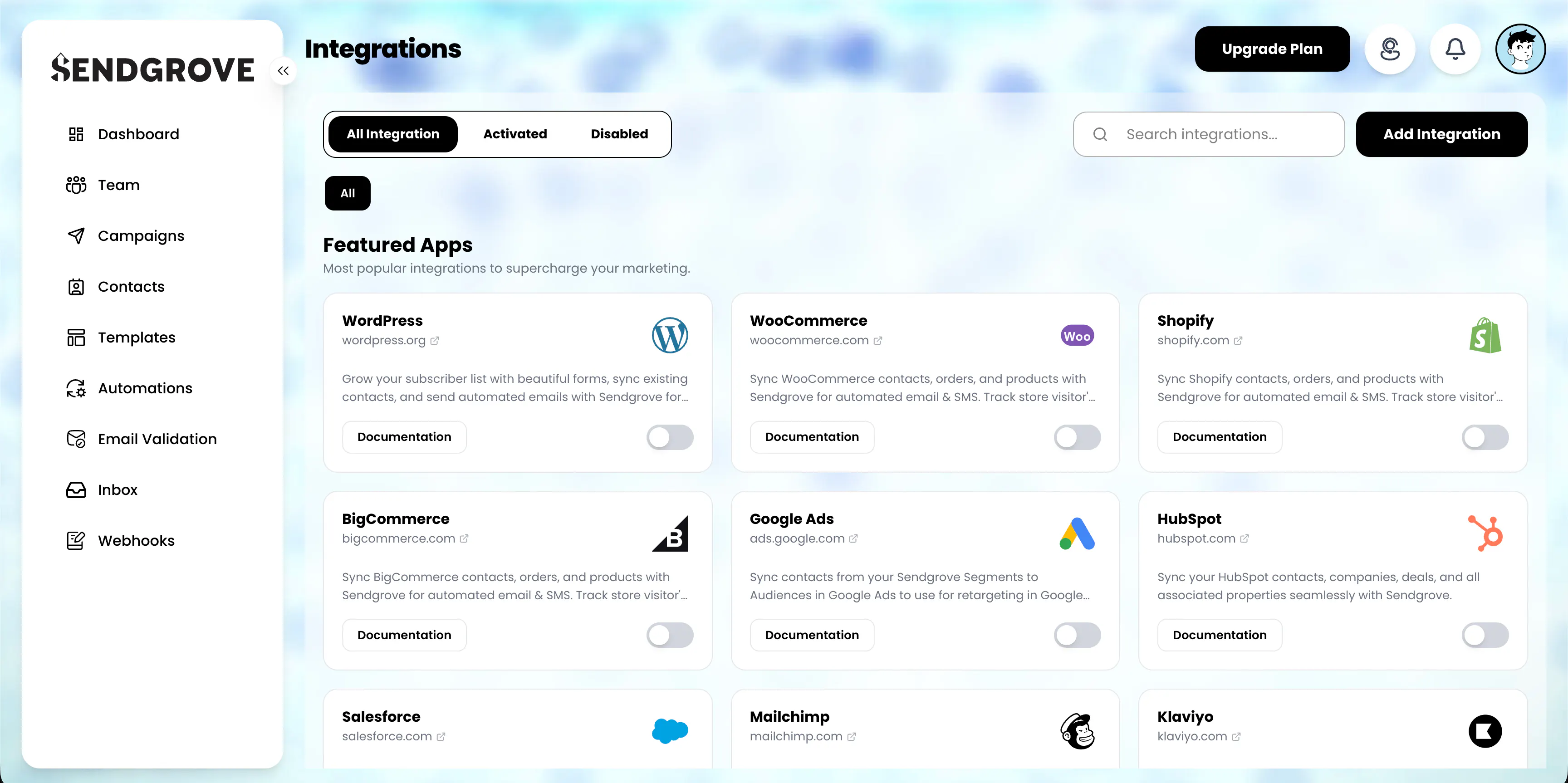Open notifications bell

1455,49
